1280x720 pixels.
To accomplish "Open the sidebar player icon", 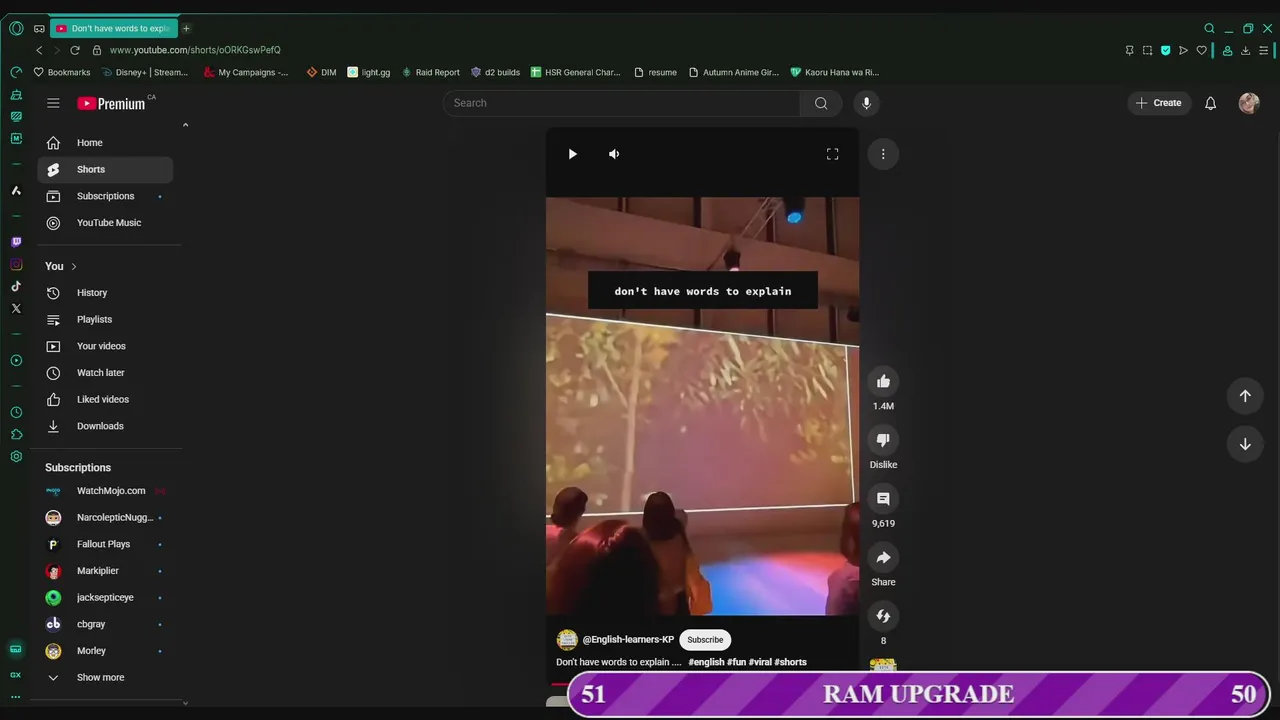I will point(16,360).
